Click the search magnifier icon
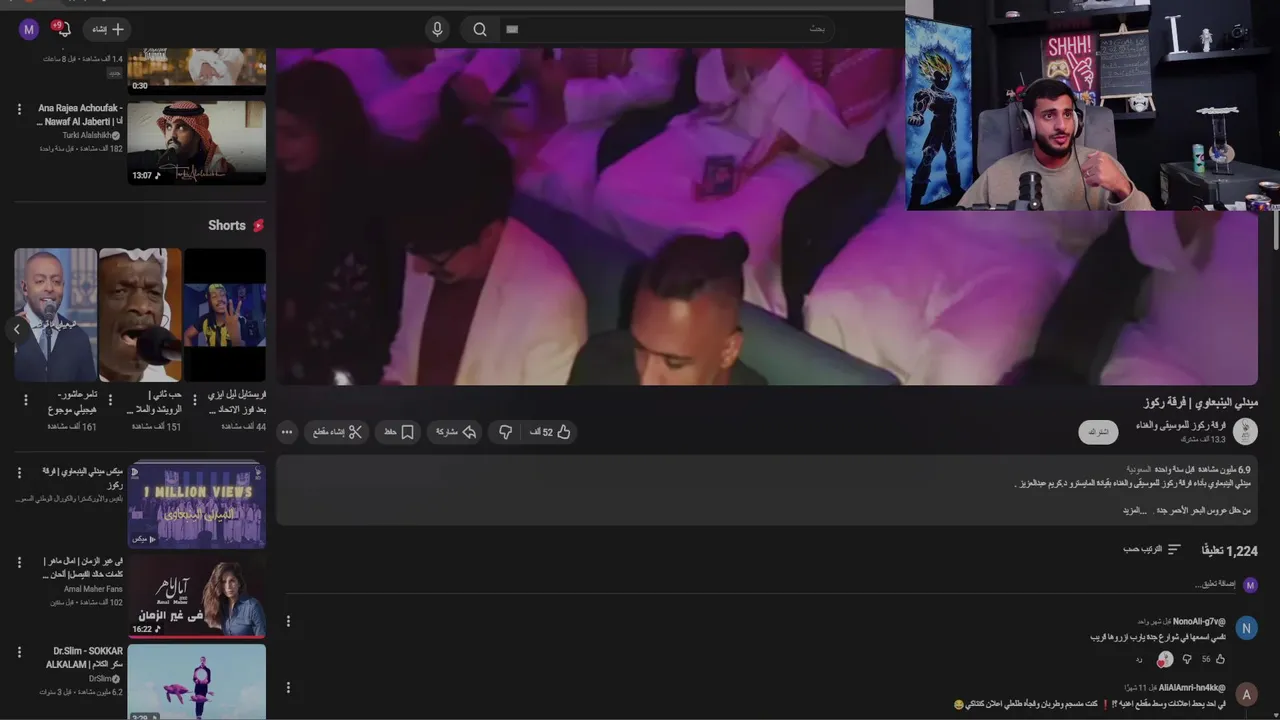The image size is (1280, 720). pos(480,29)
